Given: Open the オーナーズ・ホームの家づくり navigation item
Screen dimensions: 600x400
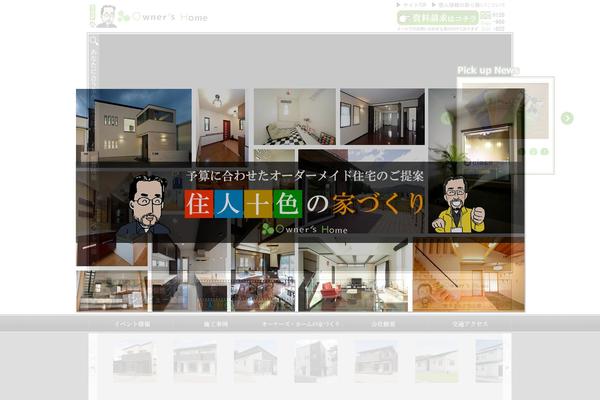Looking at the screenshot, I should coord(300,324).
